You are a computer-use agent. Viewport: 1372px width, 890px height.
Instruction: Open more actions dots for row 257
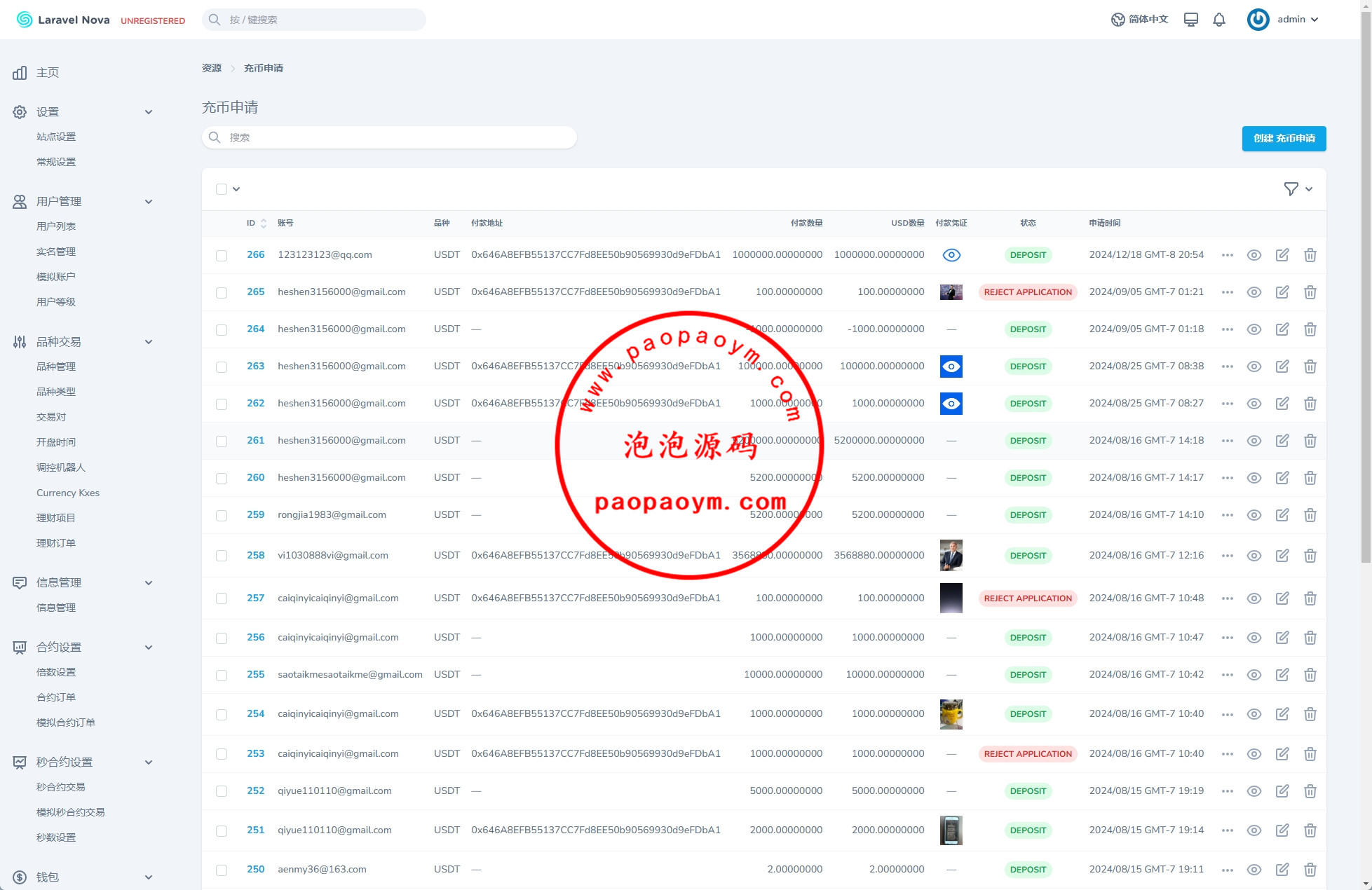click(x=1227, y=598)
